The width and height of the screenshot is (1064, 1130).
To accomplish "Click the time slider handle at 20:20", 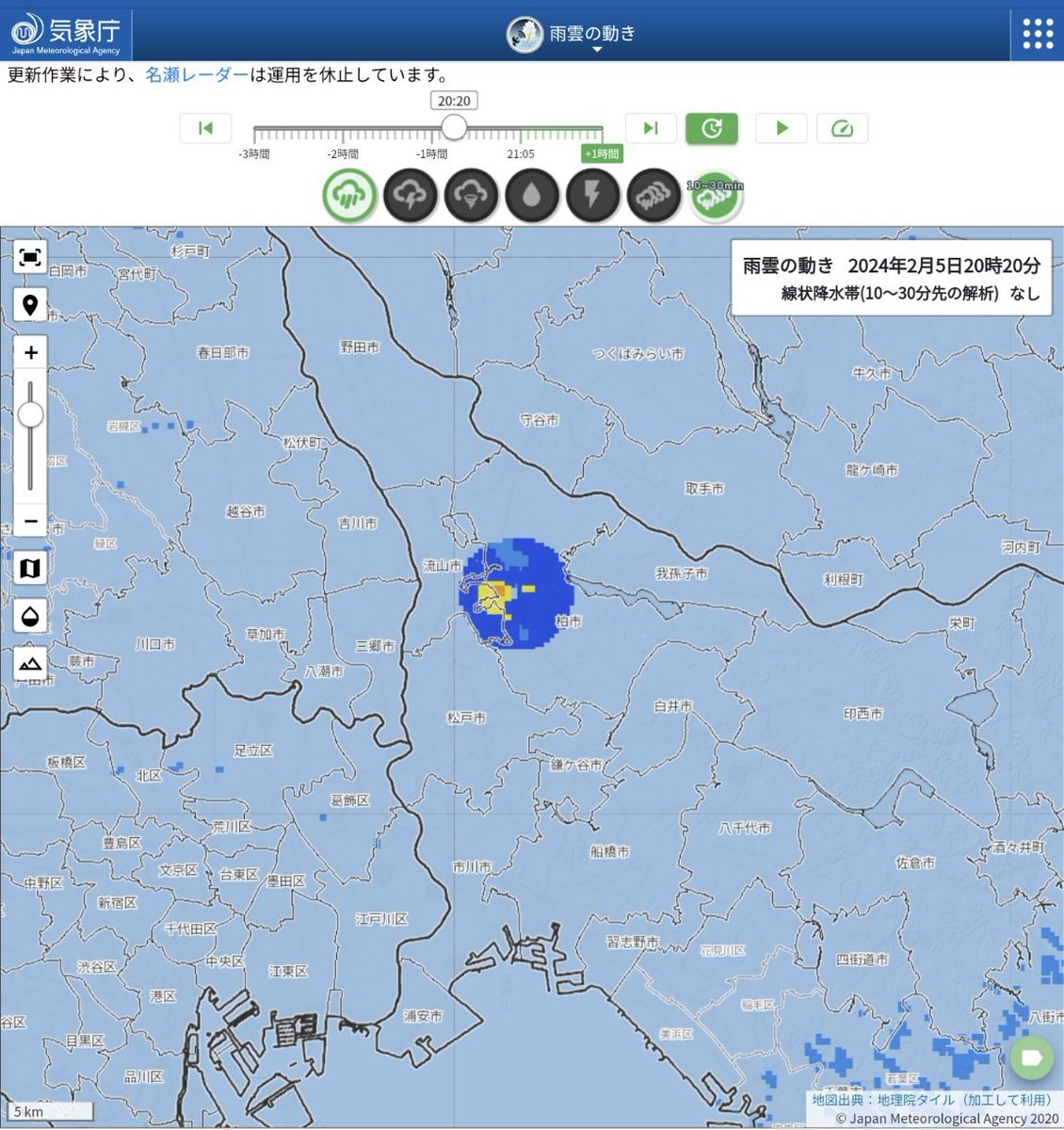I will coord(454,127).
